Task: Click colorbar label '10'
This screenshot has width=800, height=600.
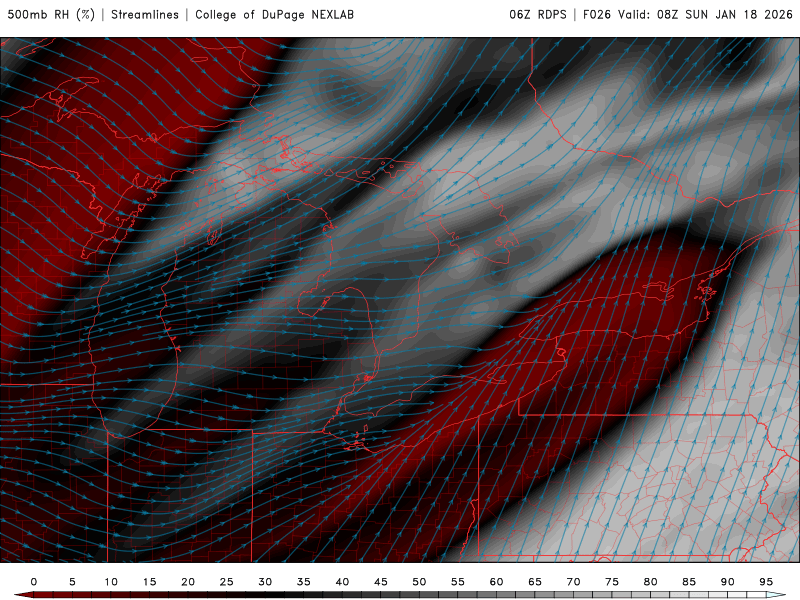Action: point(111,582)
